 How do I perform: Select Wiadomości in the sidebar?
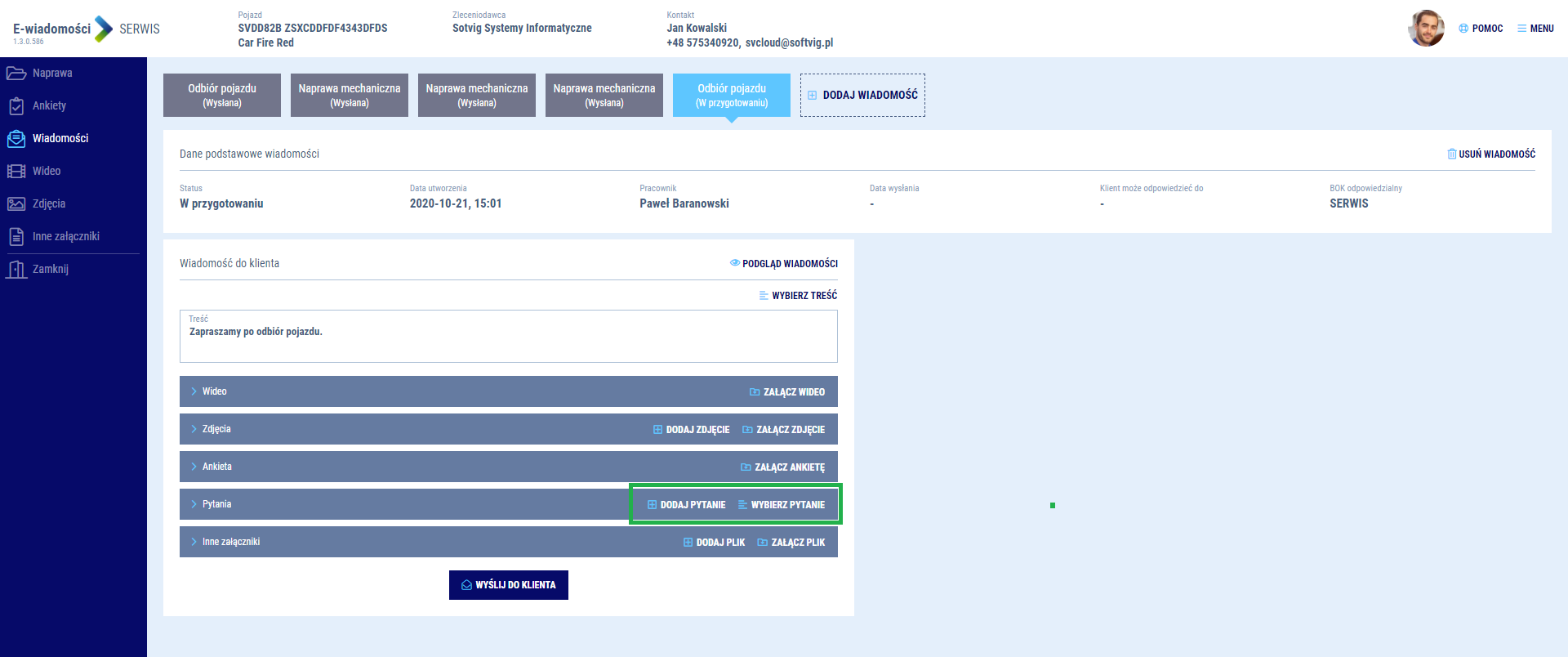coord(60,139)
